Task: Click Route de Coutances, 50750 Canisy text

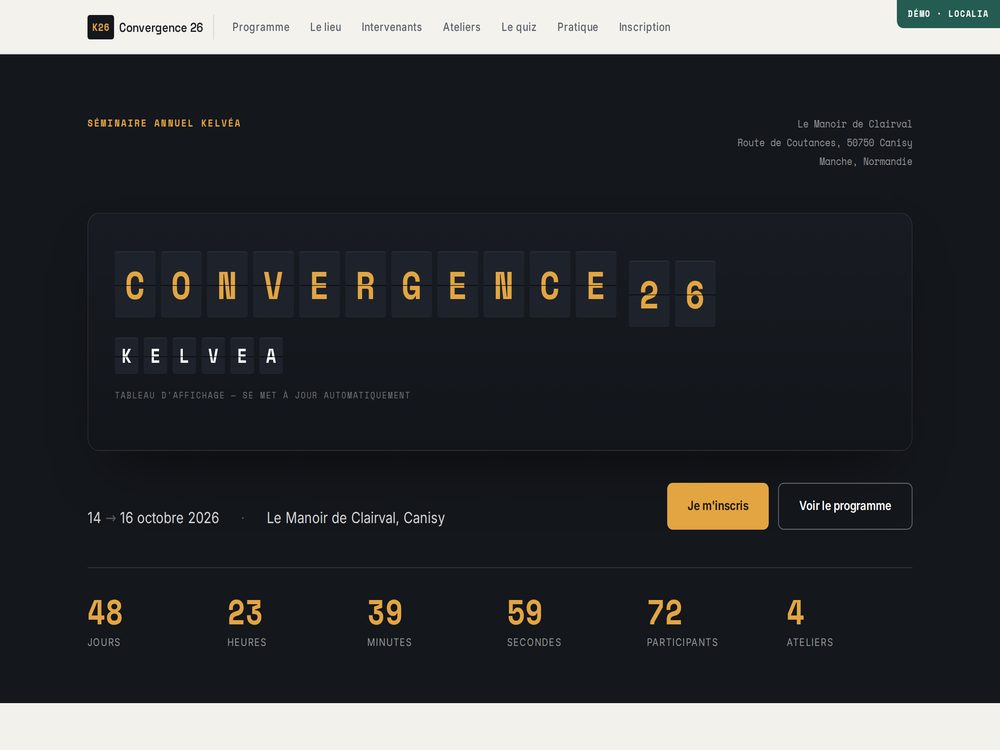Action: 825,142
